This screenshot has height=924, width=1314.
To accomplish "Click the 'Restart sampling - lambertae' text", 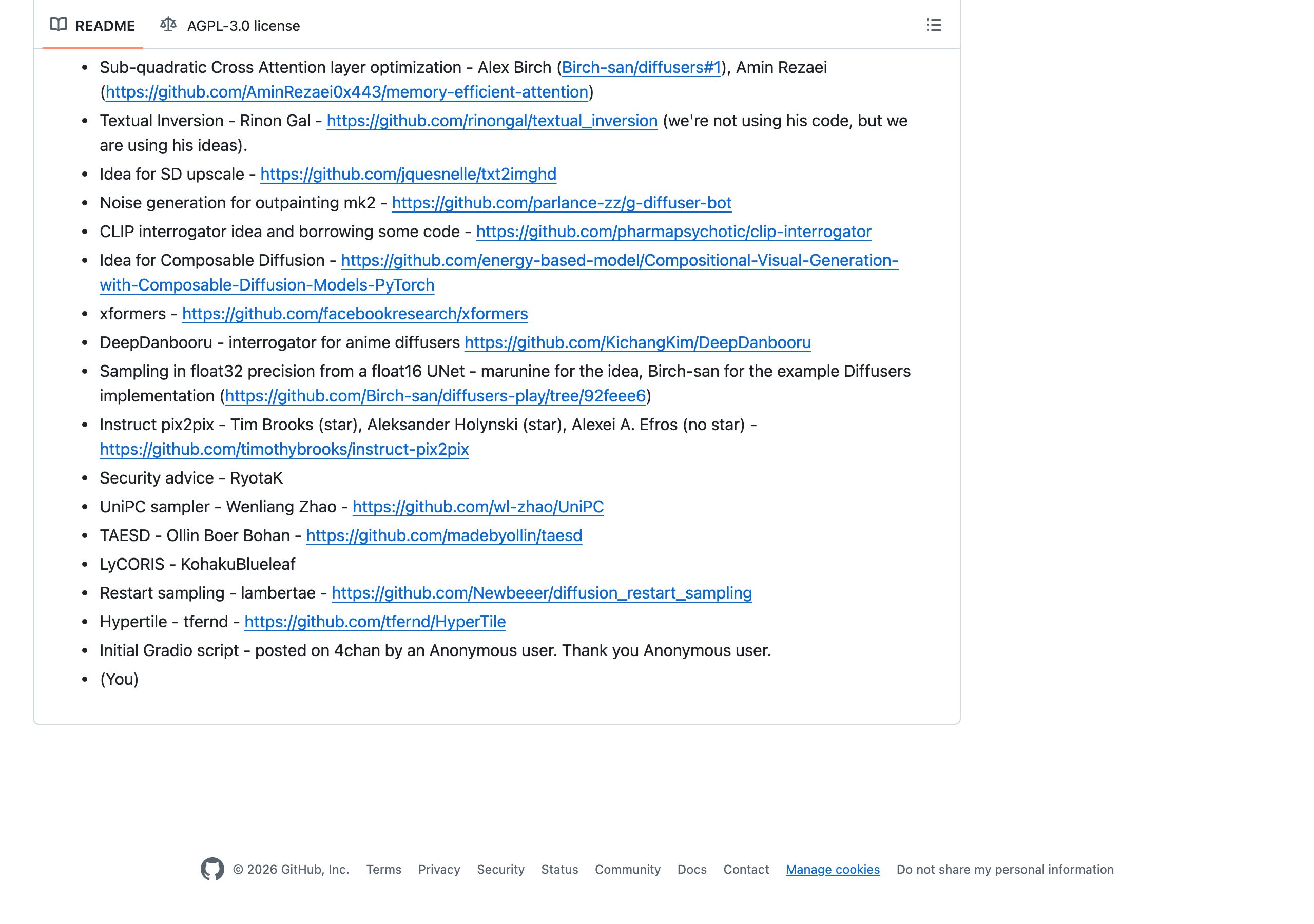I will click(208, 593).
